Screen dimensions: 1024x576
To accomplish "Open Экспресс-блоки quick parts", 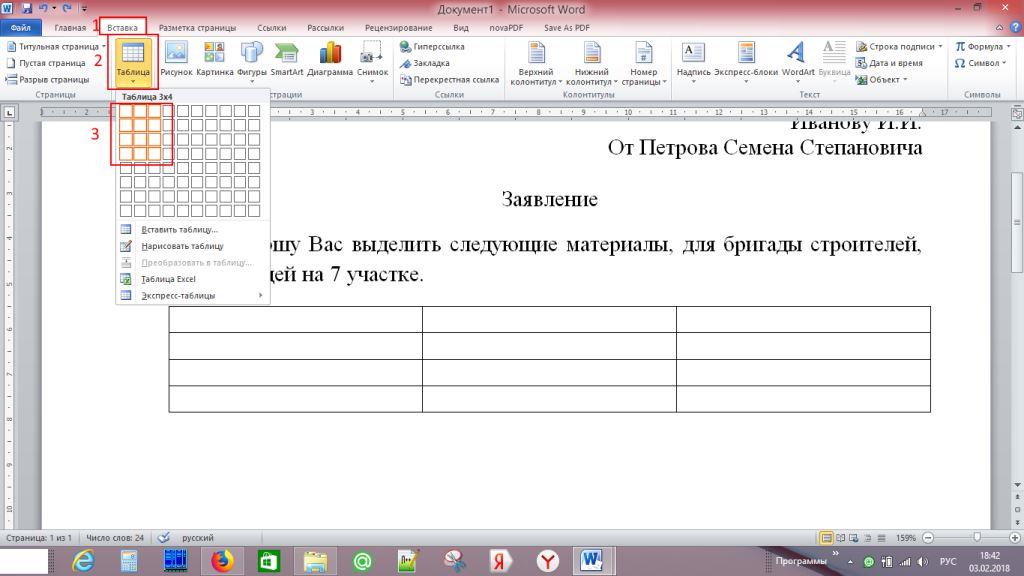I will point(746,61).
